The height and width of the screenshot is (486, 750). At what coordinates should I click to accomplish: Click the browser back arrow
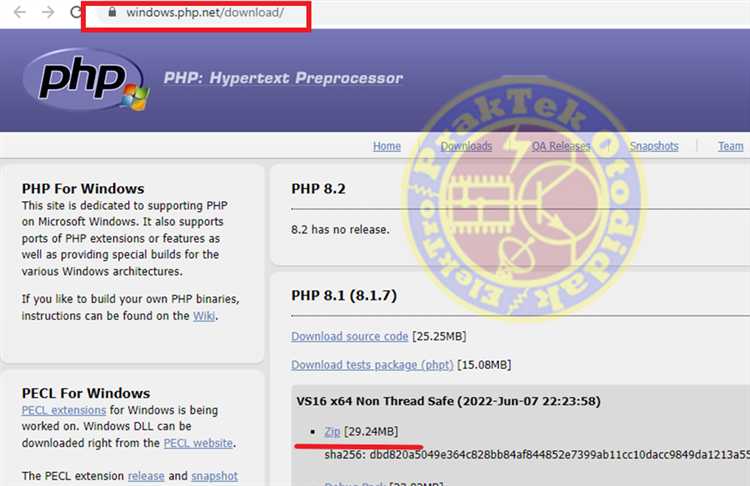pos(20,12)
